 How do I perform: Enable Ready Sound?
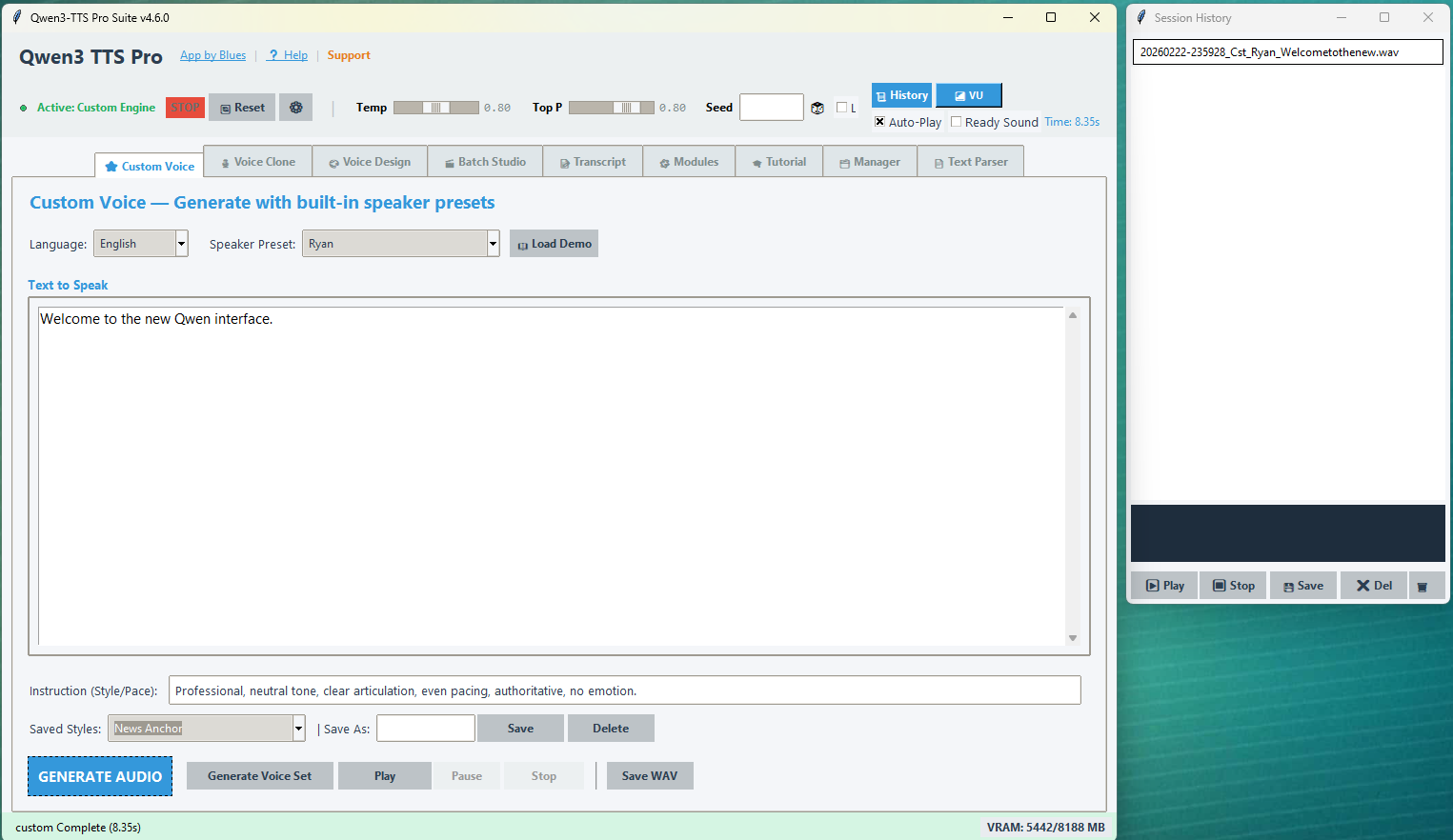click(x=956, y=122)
